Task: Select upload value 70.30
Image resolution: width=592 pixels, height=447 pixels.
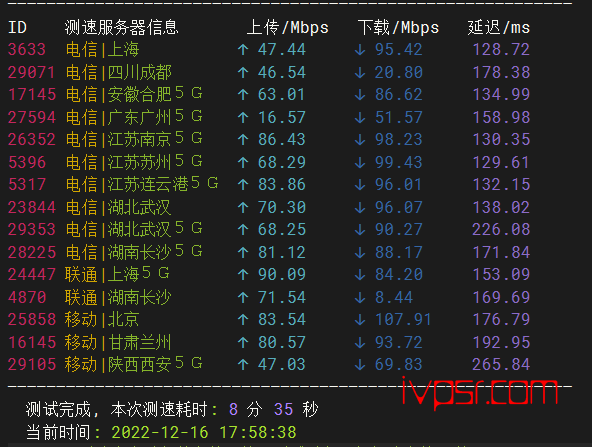Action: point(282,207)
